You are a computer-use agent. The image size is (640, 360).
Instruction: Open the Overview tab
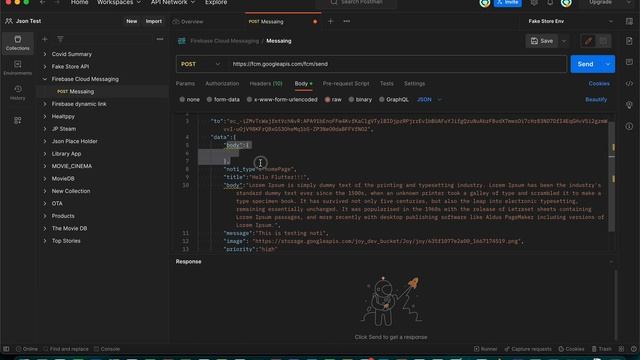tap(188, 21)
